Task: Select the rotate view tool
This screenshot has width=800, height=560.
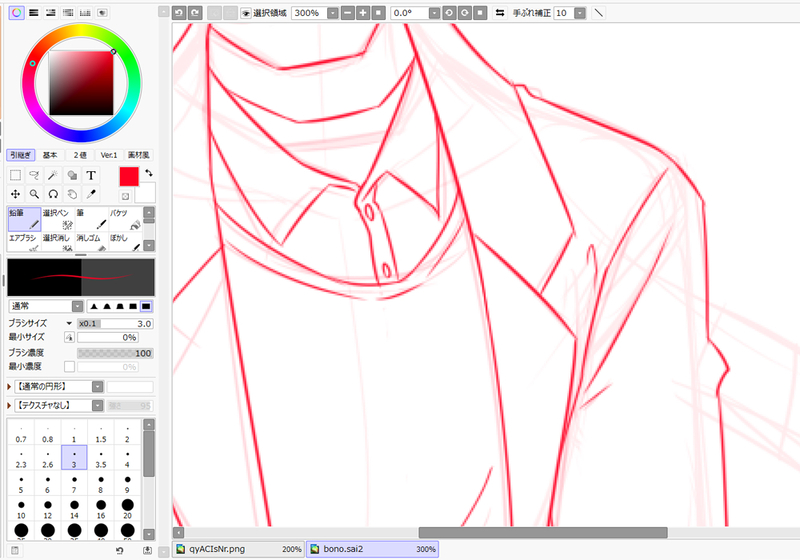Action: [53, 194]
